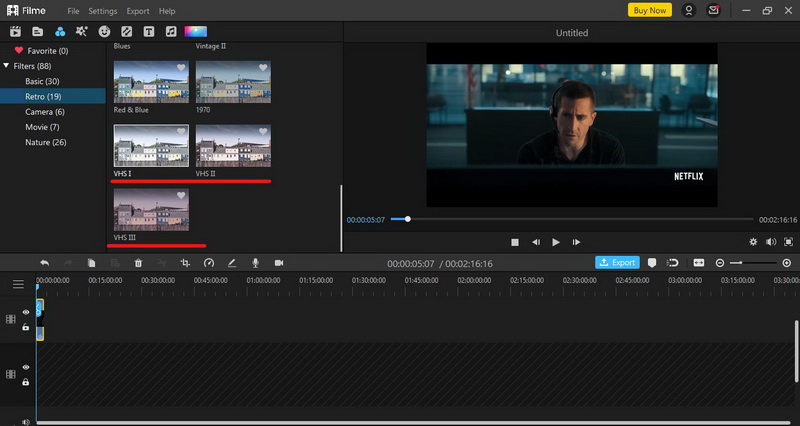
Task: Open the Help menu
Action: [167, 11]
